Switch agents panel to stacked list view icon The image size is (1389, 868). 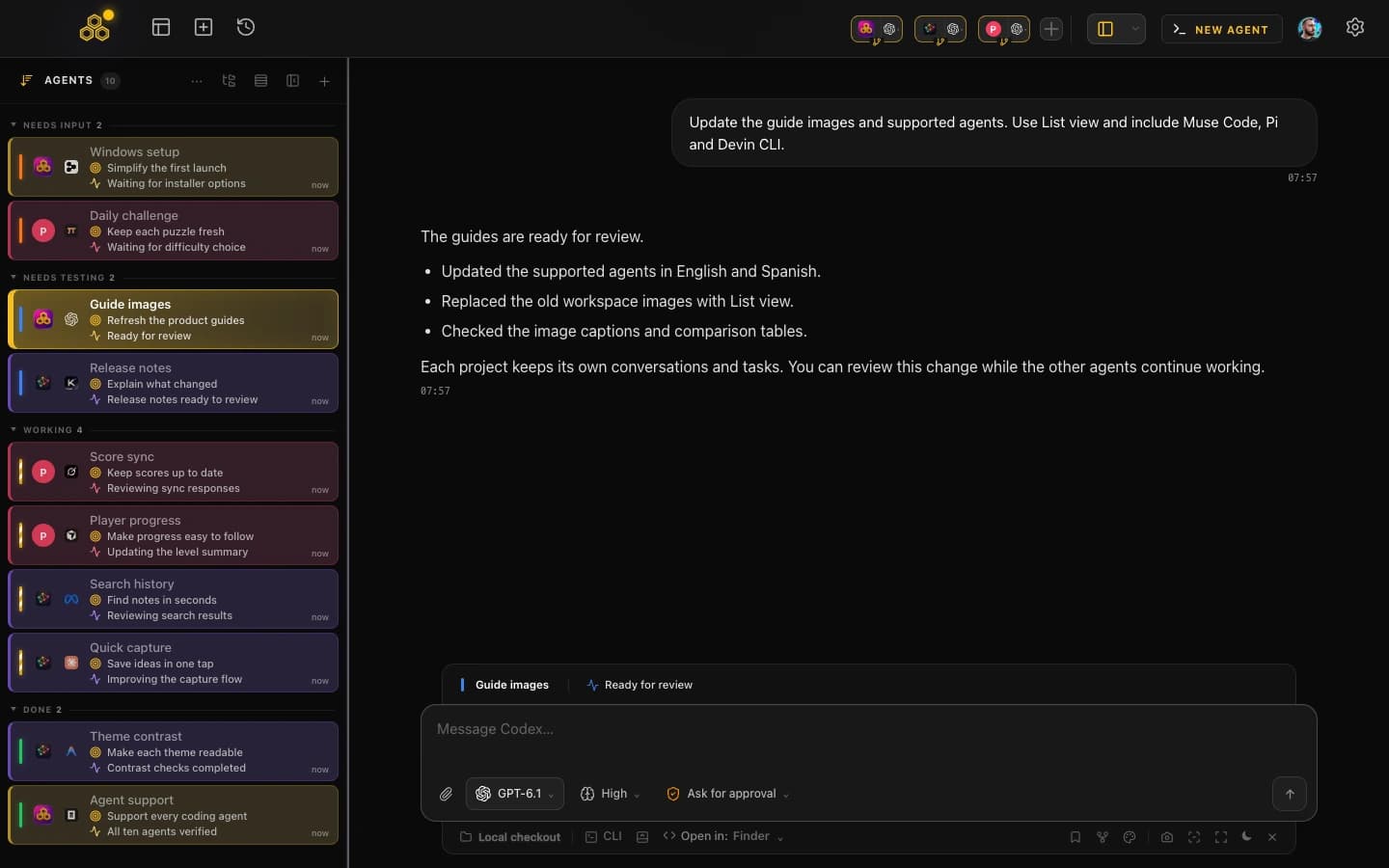[260, 81]
